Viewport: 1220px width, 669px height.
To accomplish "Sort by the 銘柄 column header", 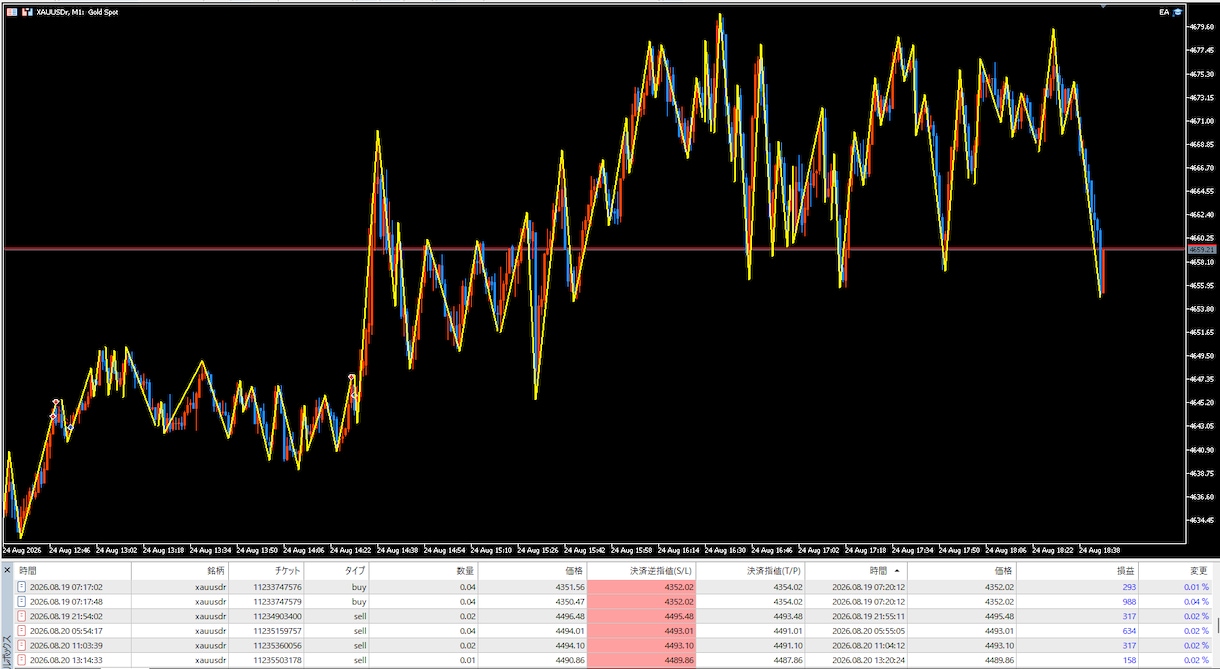I will coord(180,570).
